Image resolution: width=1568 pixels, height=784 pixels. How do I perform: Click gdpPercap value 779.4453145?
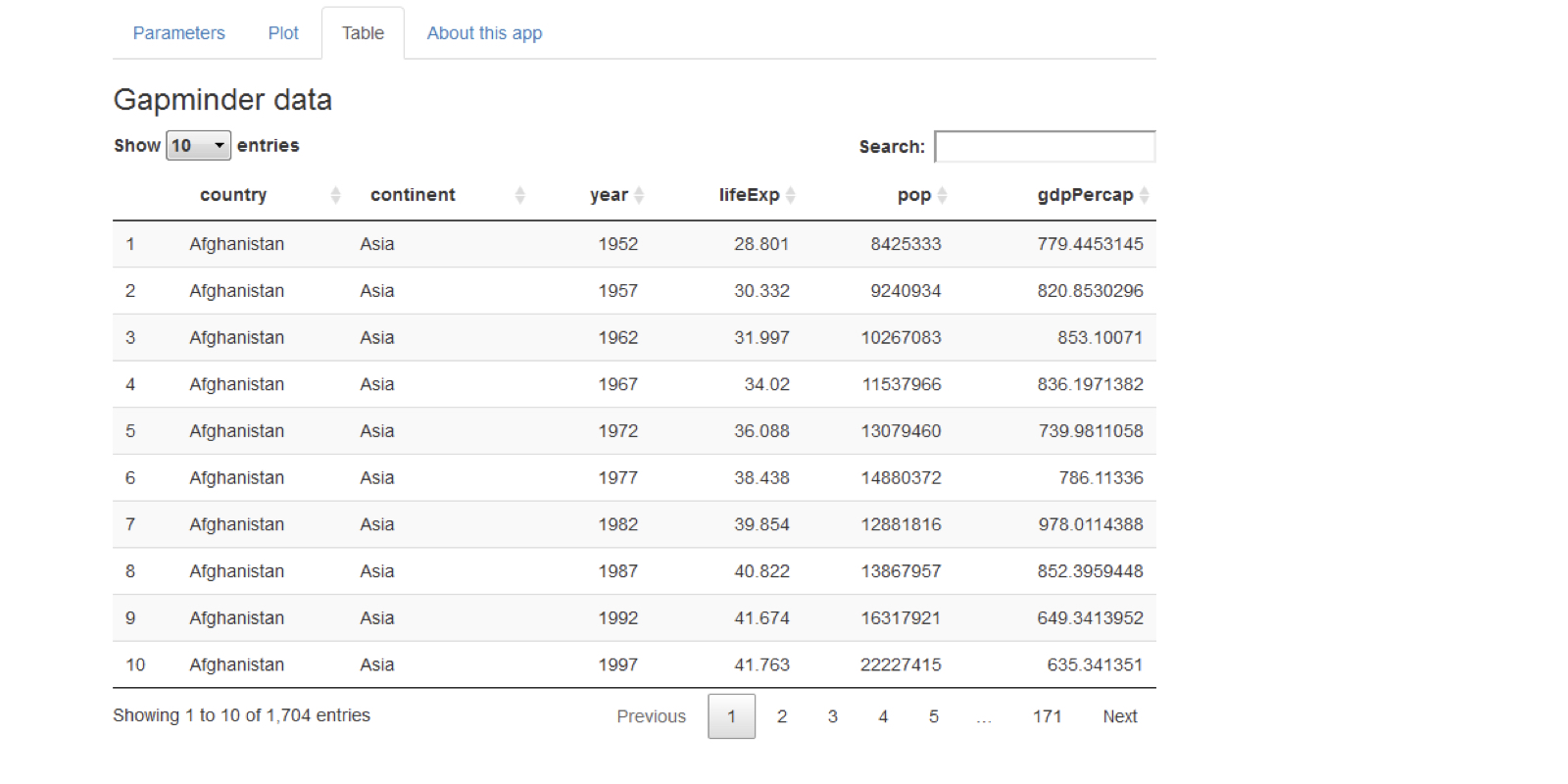[1090, 244]
